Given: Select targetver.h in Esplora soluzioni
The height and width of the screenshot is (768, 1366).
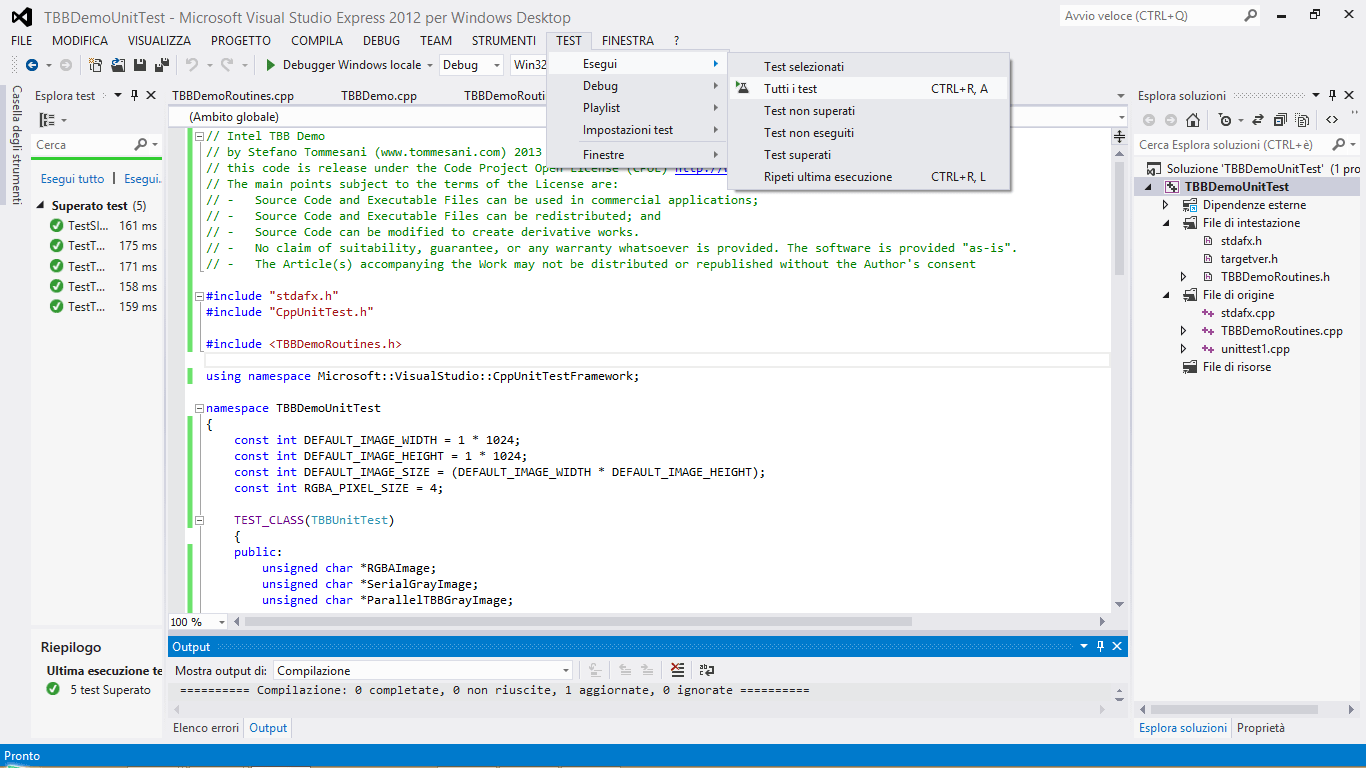Looking at the screenshot, I should (x=1249, y=259).
